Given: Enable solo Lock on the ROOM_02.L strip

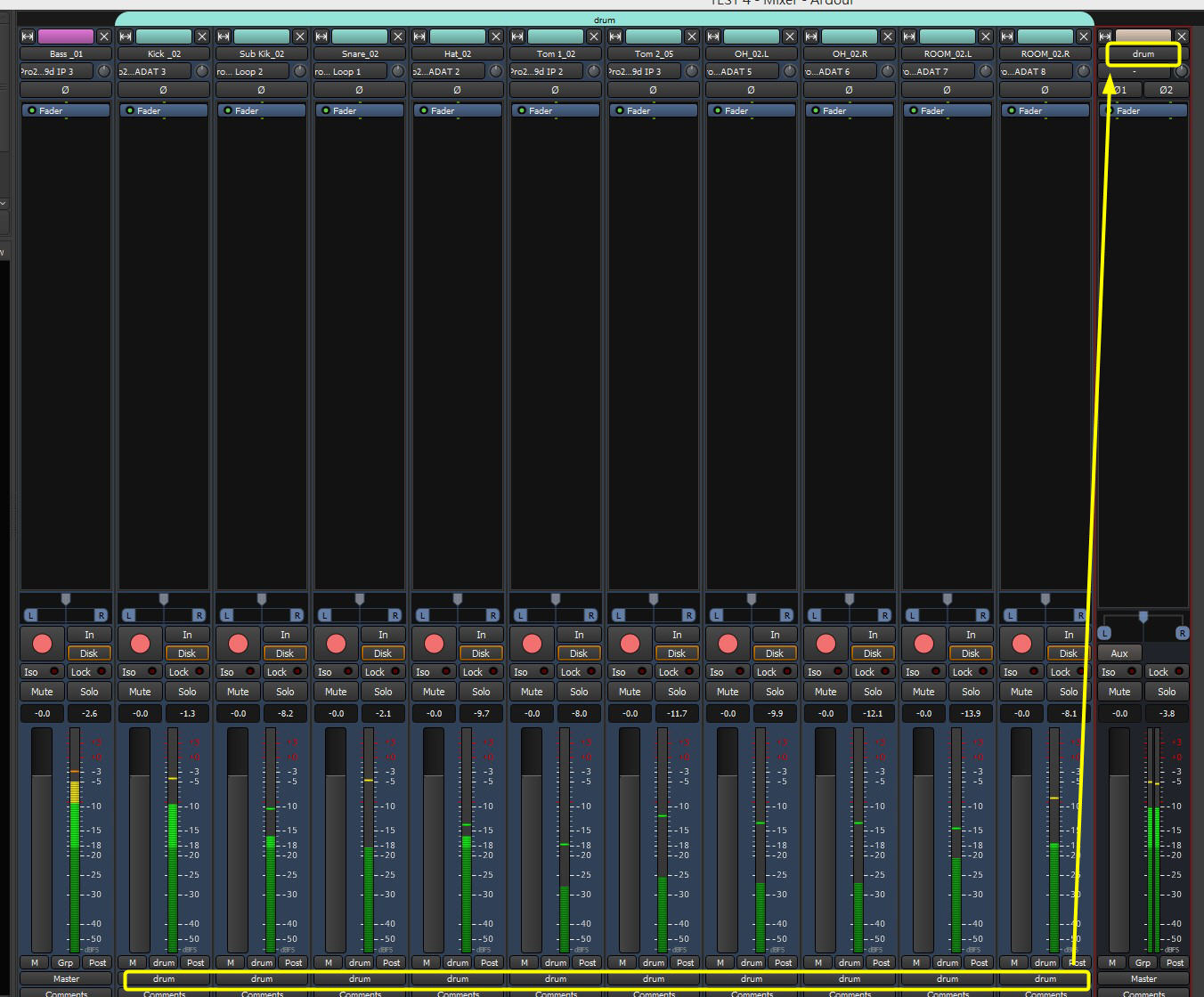Looking at the screenshot, I should [971, 672].
